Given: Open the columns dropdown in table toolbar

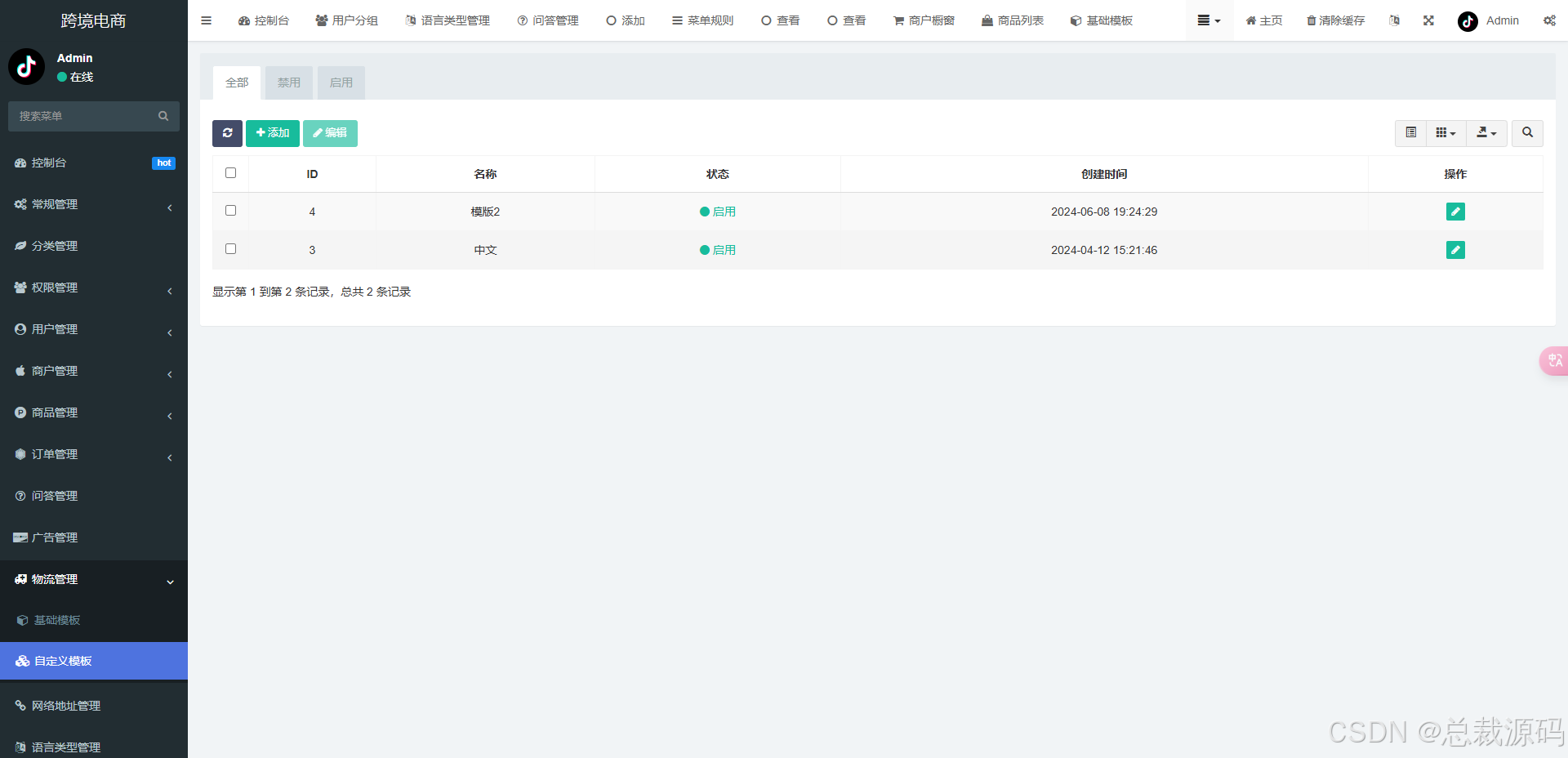Looking at the screenshot, I should click(1446, 132).
